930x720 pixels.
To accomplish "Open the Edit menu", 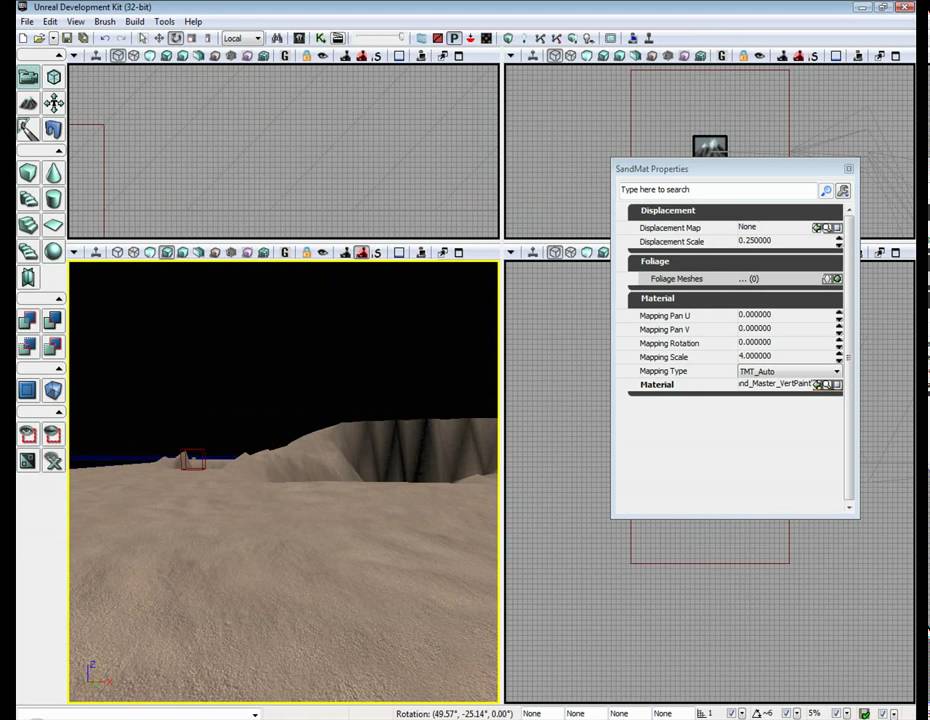I will point(50,21).
